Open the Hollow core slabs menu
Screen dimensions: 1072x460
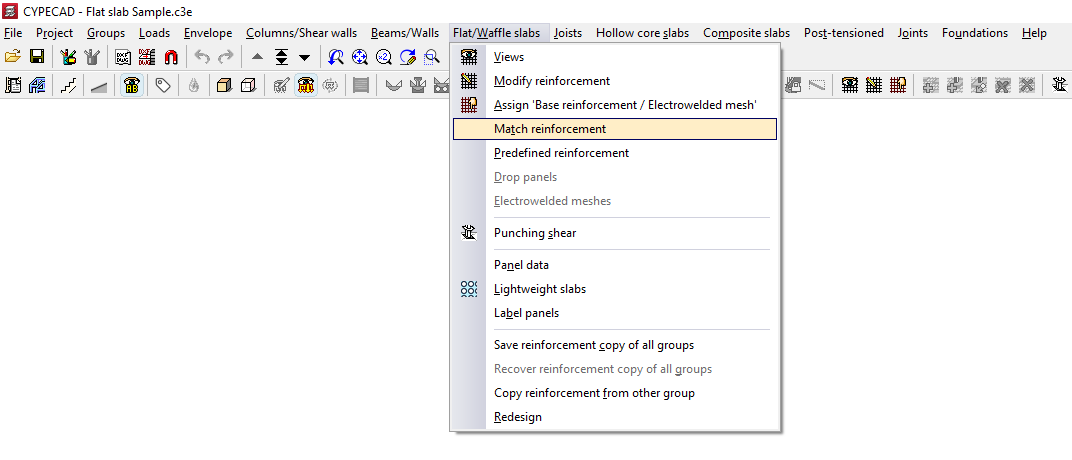coord(642,33)
